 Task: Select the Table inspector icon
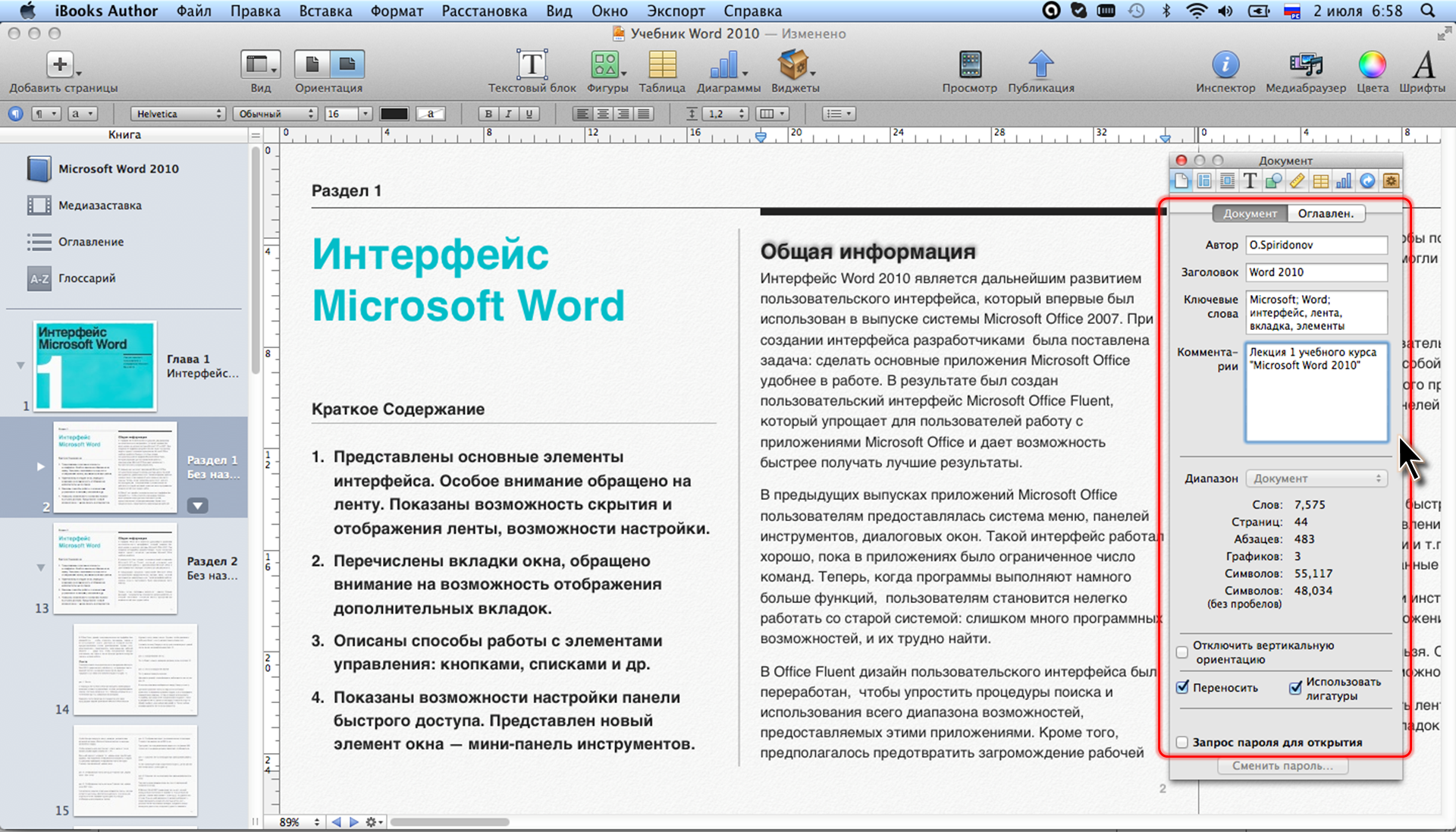1320,181
